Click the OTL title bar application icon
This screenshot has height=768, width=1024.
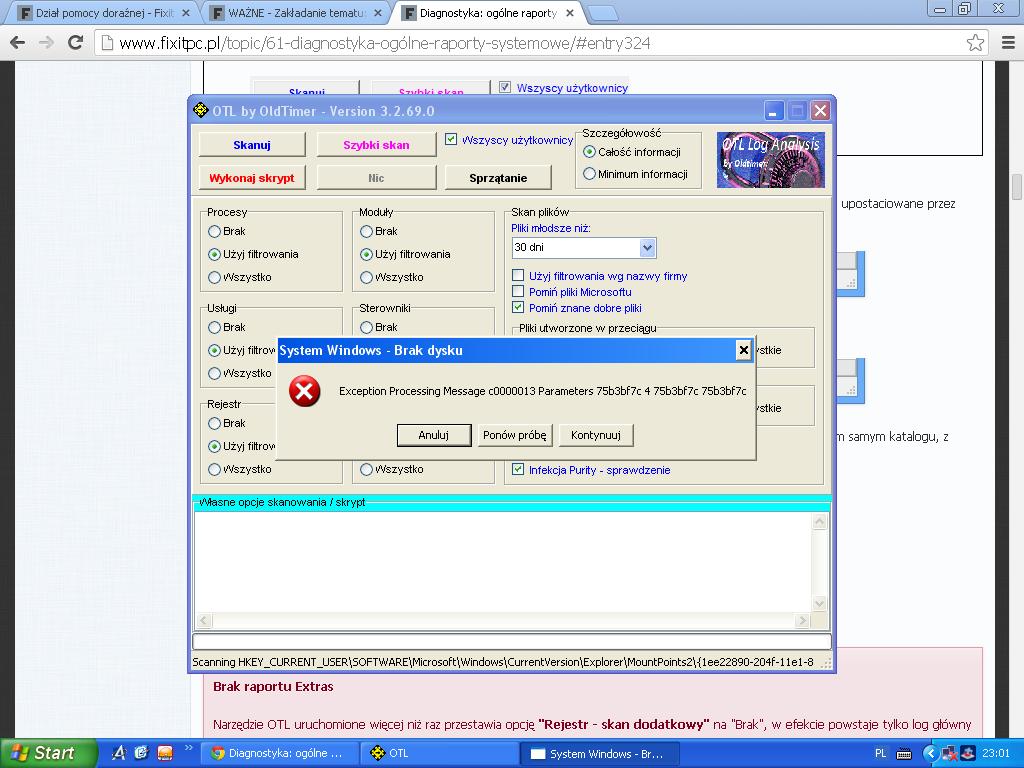coord(200,110)
